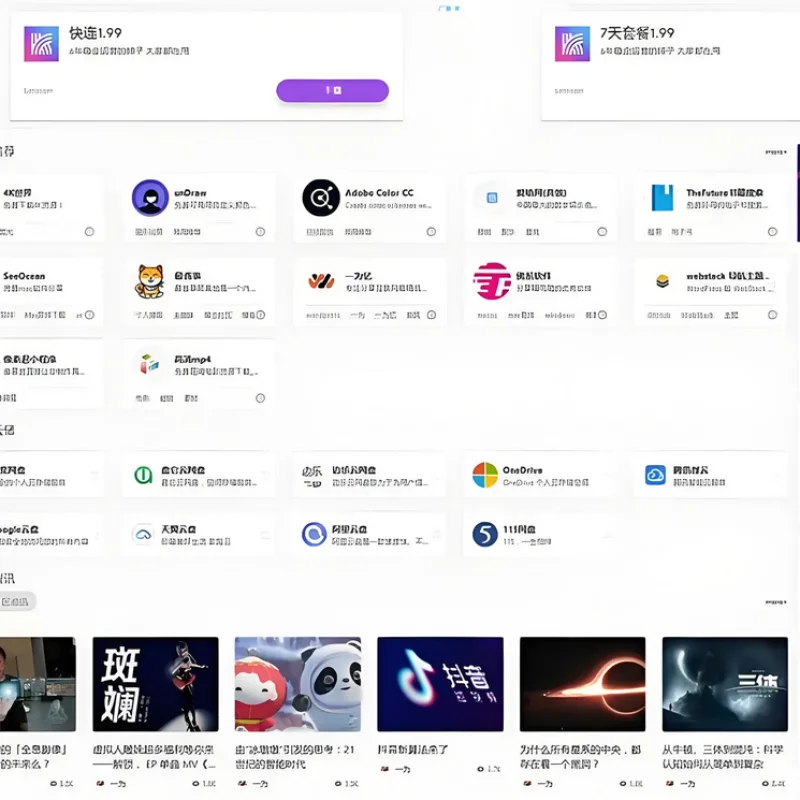Image resolution: width=800 pixels, height=800 pixels.
Task: Open the OneDrive four-color logo
Action: coord(485,475)
